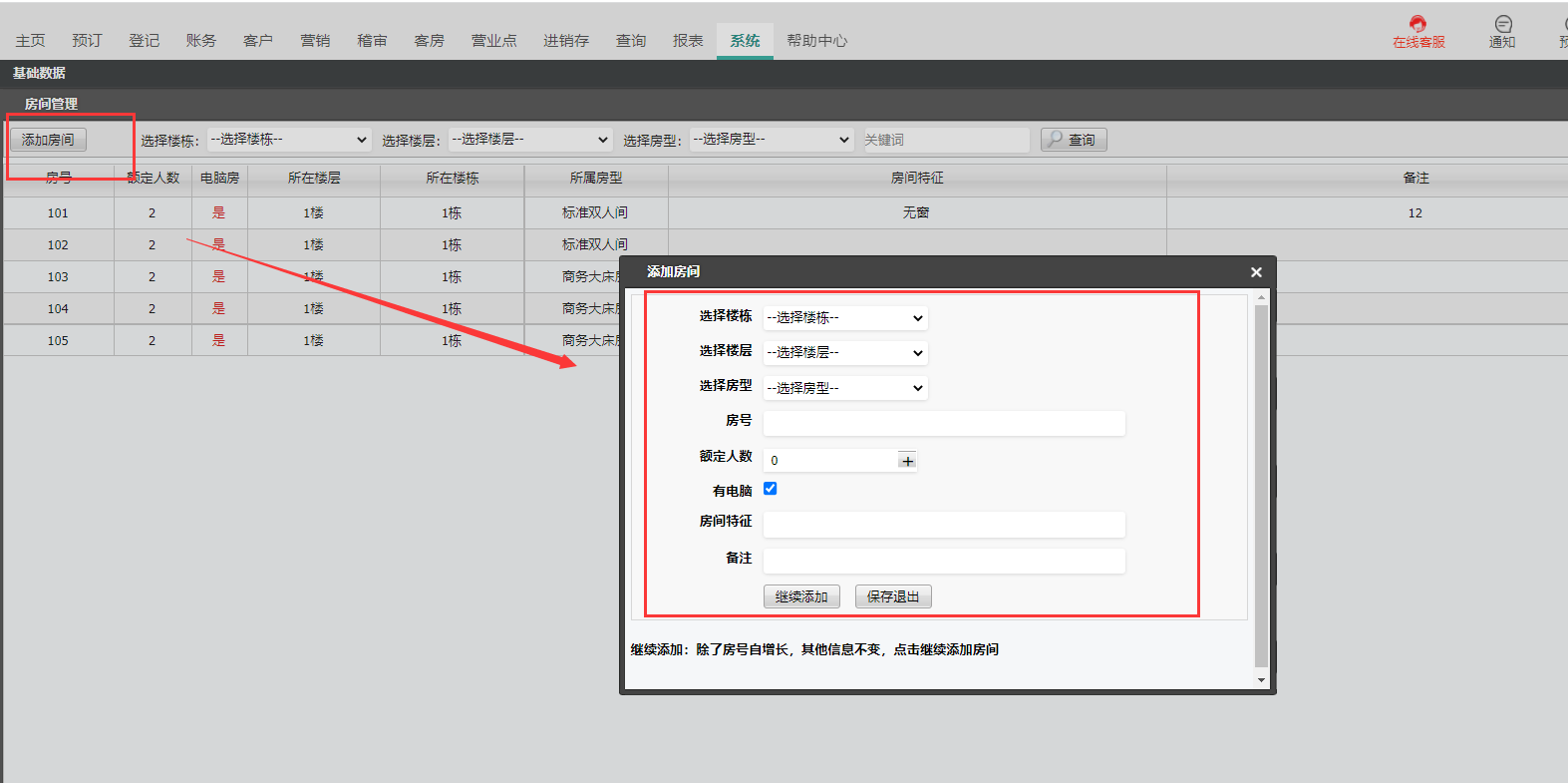Viewport: 1568px width, 783px height.
Task: Open the 通知 notification icon
Action: click(1502, 31)
